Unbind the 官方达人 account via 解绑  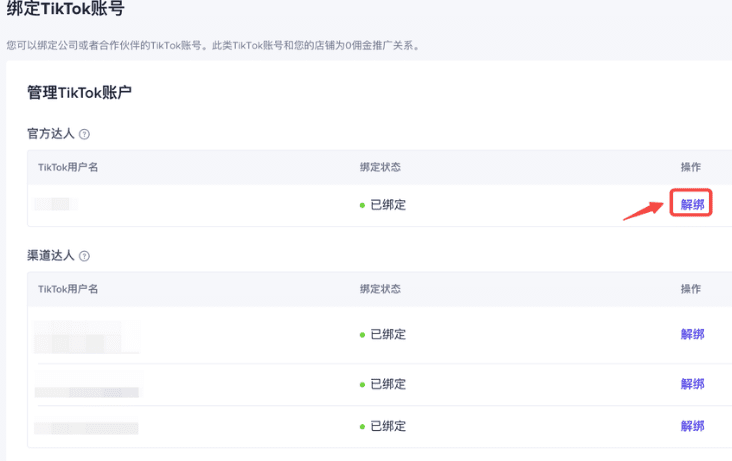tap(692, 204)
